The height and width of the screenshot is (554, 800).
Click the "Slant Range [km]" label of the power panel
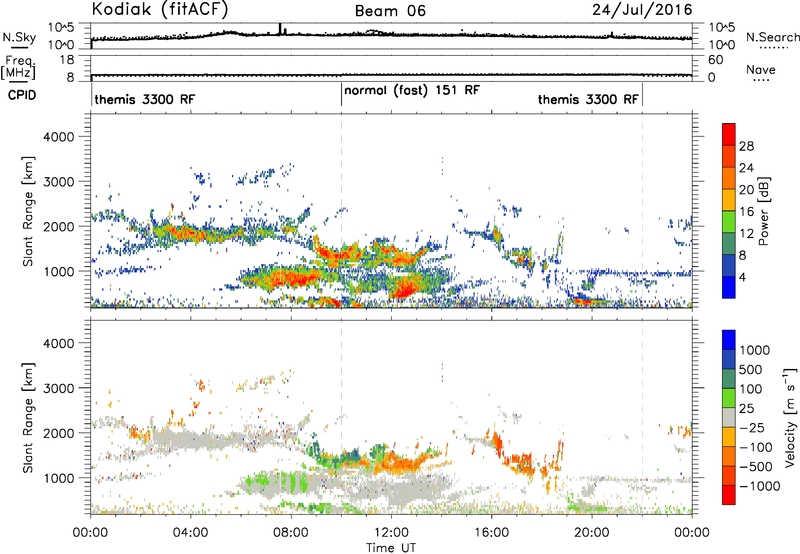click(28, 211)
